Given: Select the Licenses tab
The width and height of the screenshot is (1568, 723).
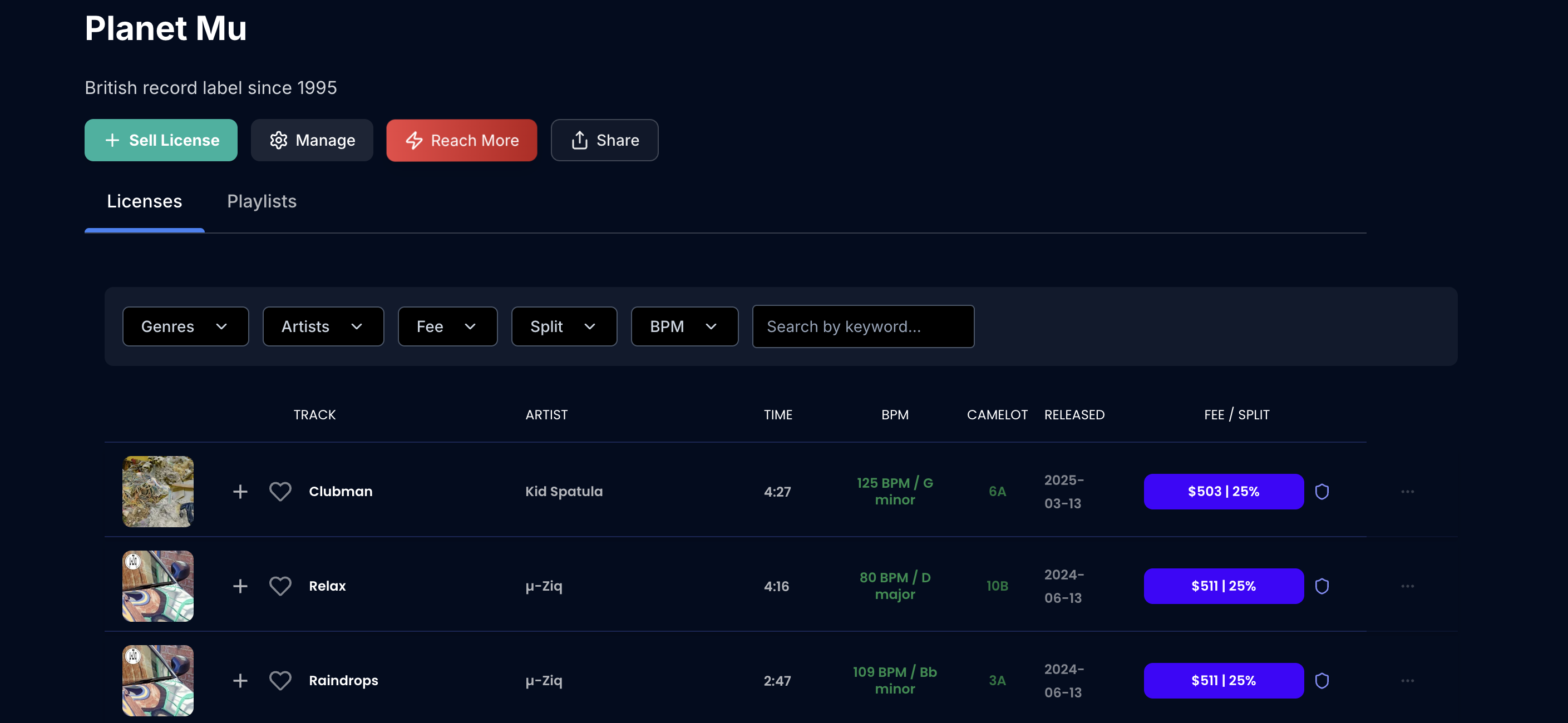Looking at the screenshot, I should pos(144,201).
